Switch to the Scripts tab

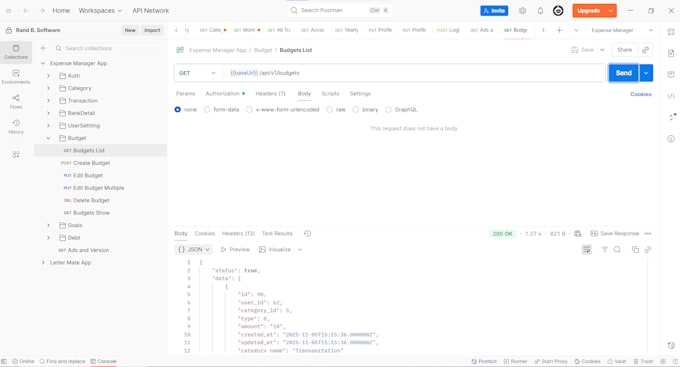point(330,94)
